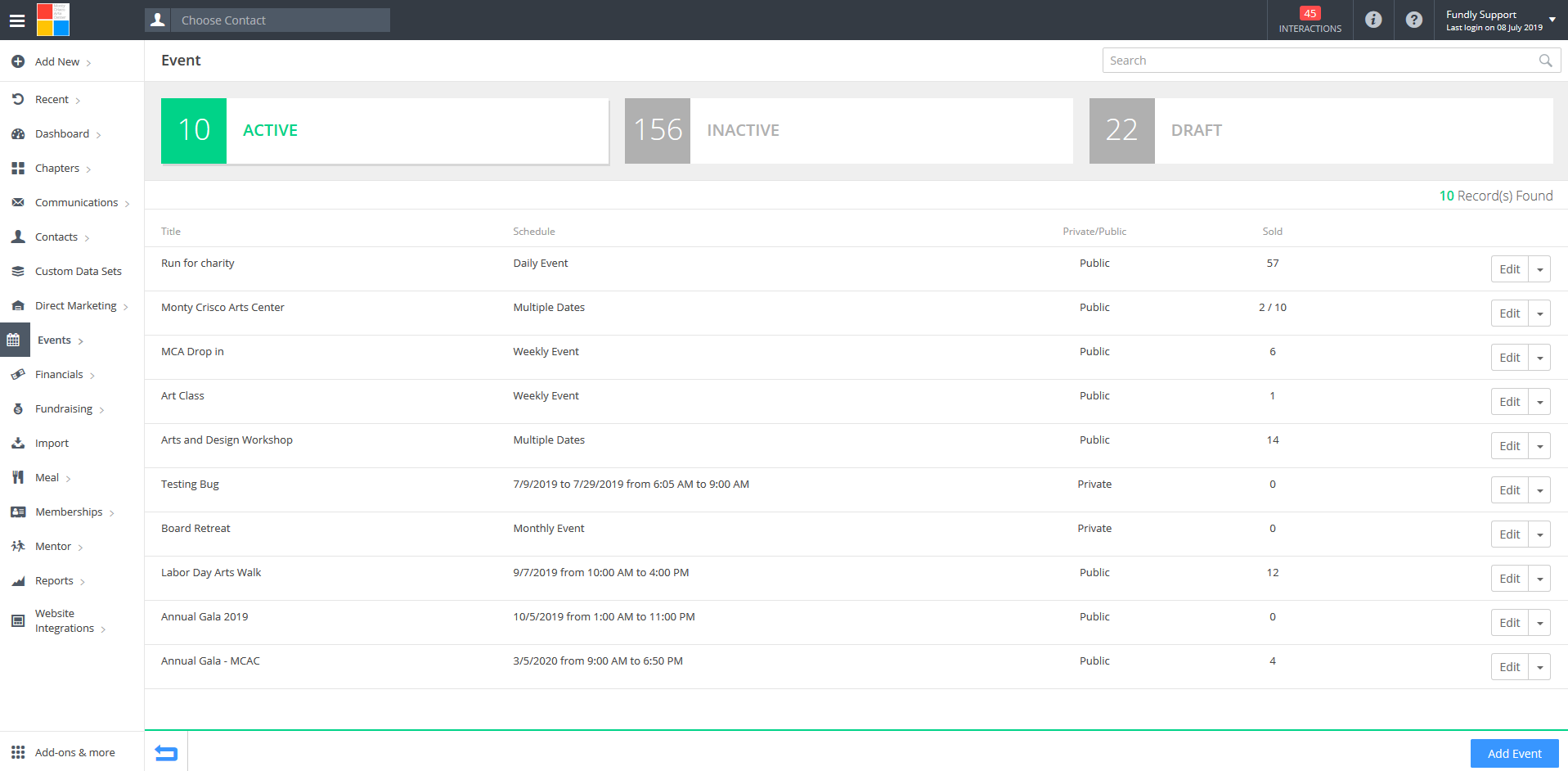Open dropdown arrow for Labor Day Arts Walk

[x=1539, y=579]
